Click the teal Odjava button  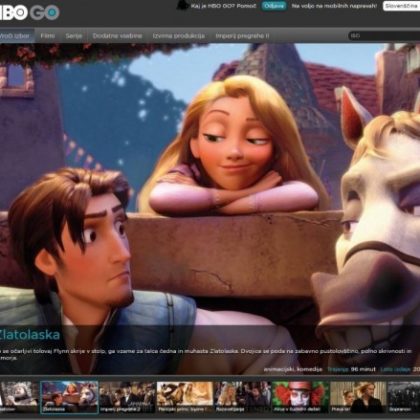(x=274, y=6)
